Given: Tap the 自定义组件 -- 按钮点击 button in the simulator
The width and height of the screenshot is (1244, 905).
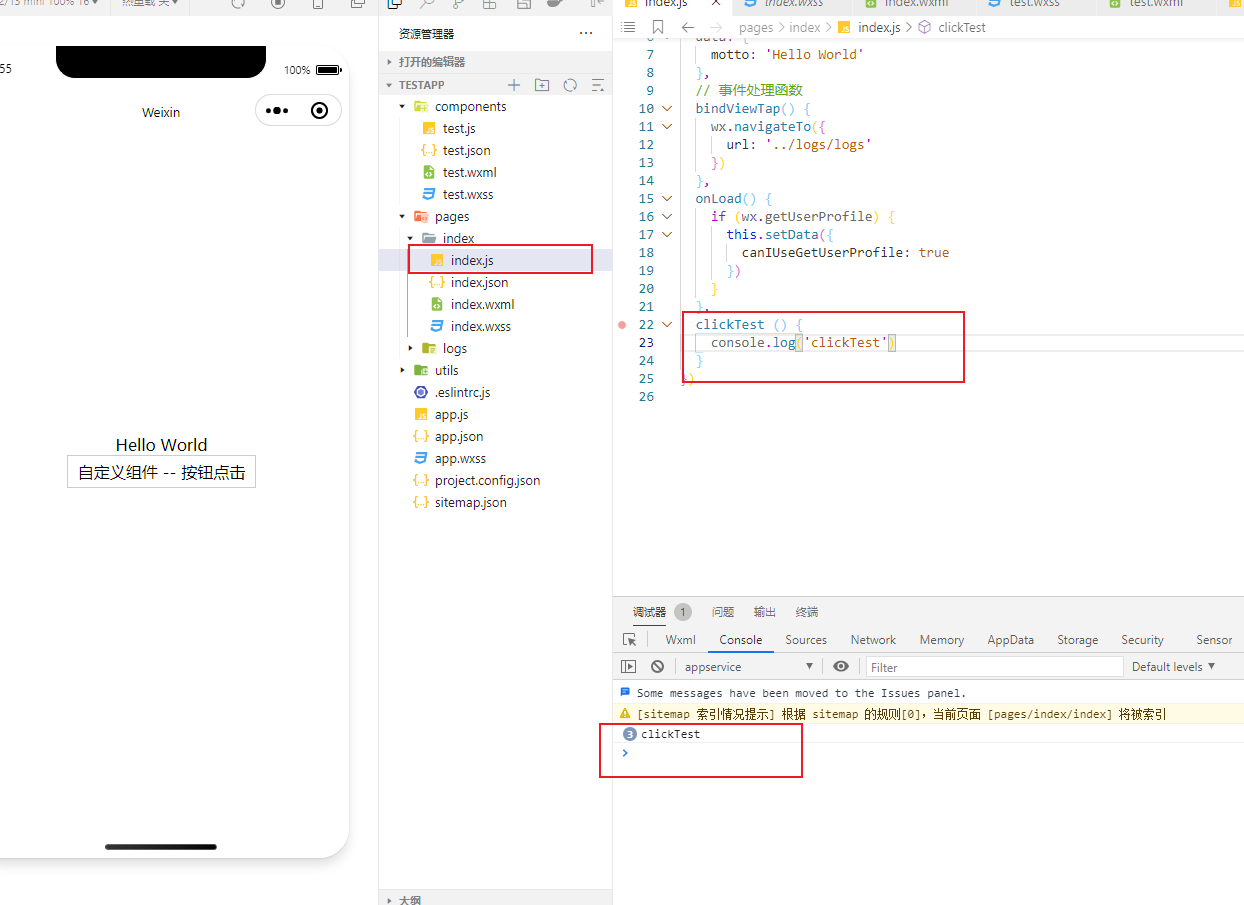Looking at the screenshot, I should coord(161,473).
